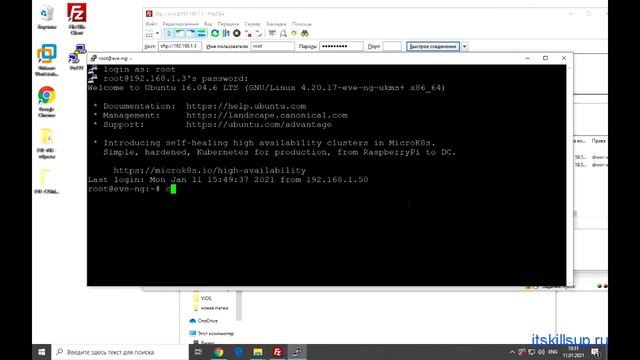
Task: Select the Google Chrome desktop shortcut
Action: coord(47,102)
